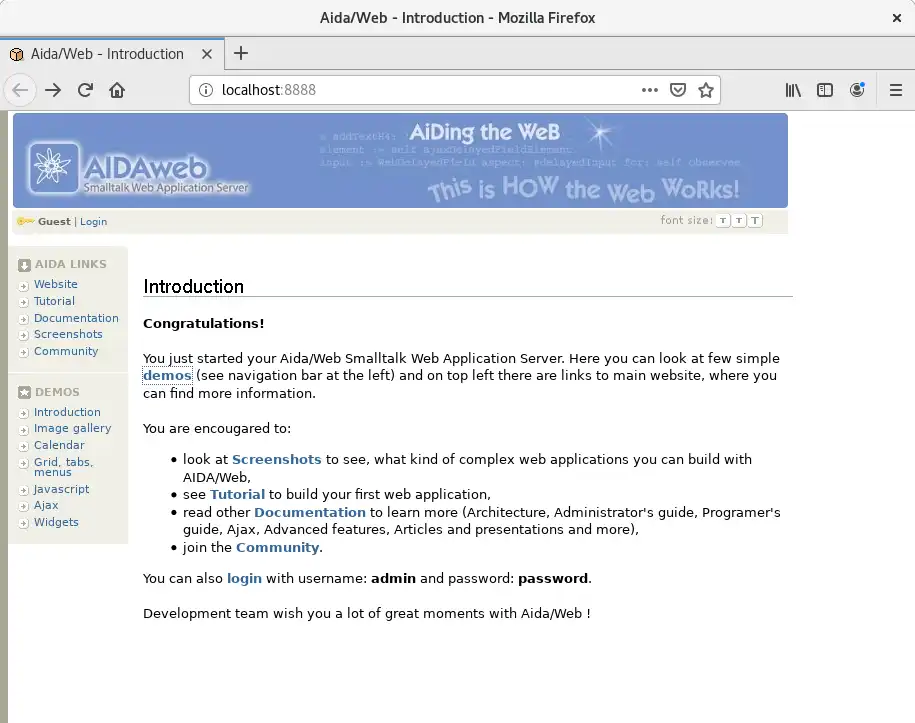Reload the current page
The image size is (915, 723).
pyautogui.click(x=85, y=90)
